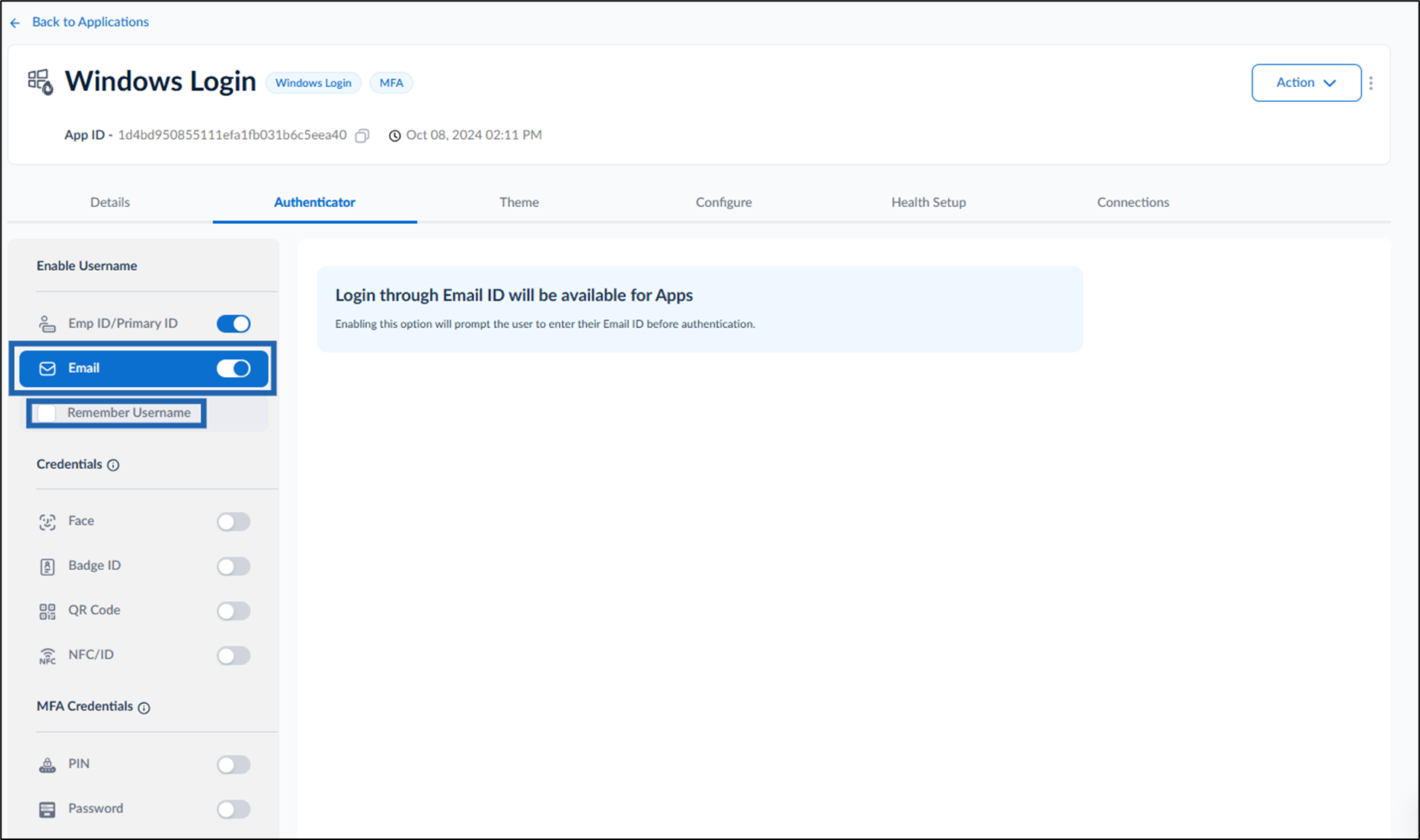Go back via Back to Applications link
The height and width of the screenshot is (840, 1420).
coord(90,22)
